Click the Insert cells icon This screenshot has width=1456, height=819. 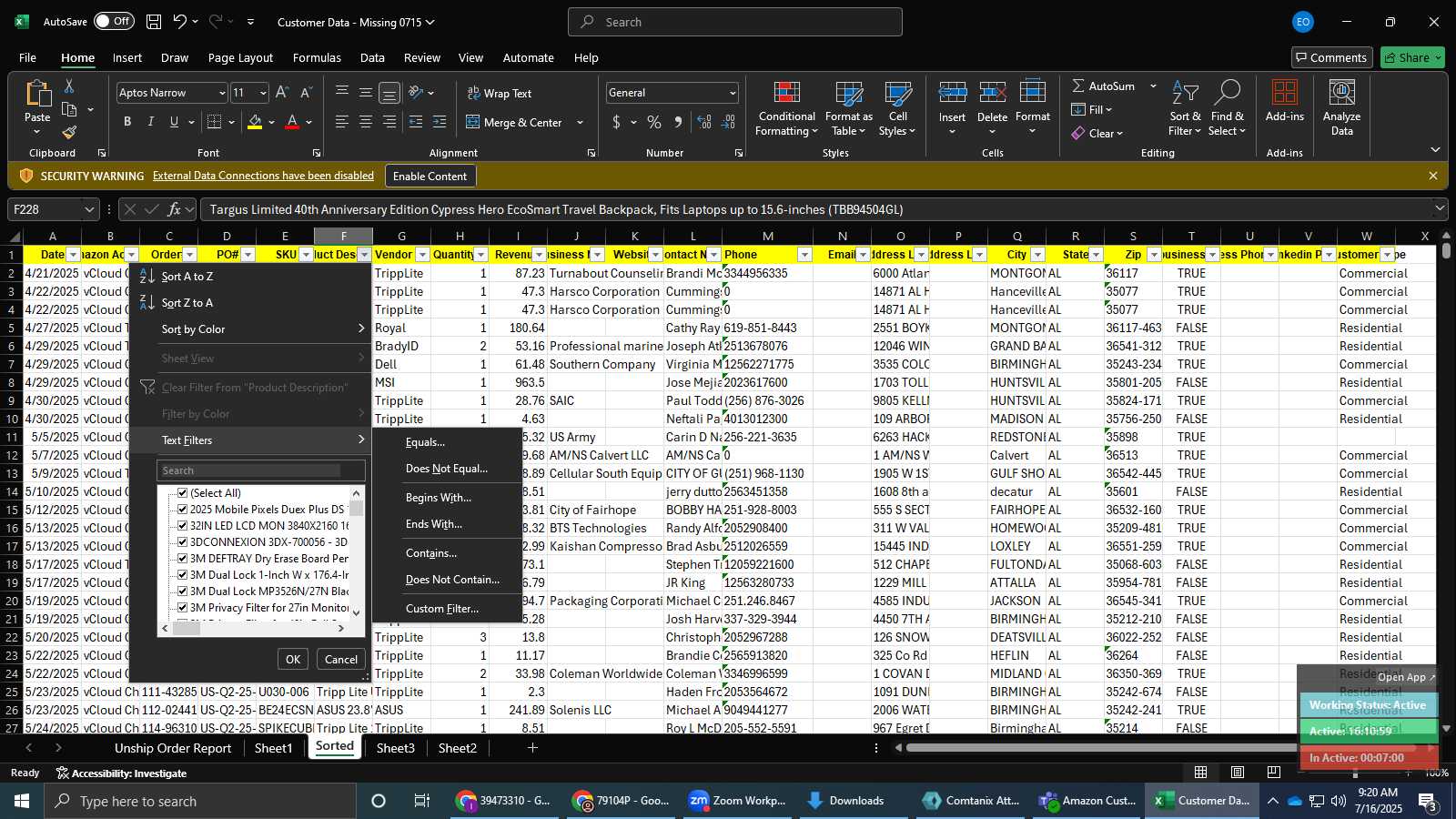952,94
